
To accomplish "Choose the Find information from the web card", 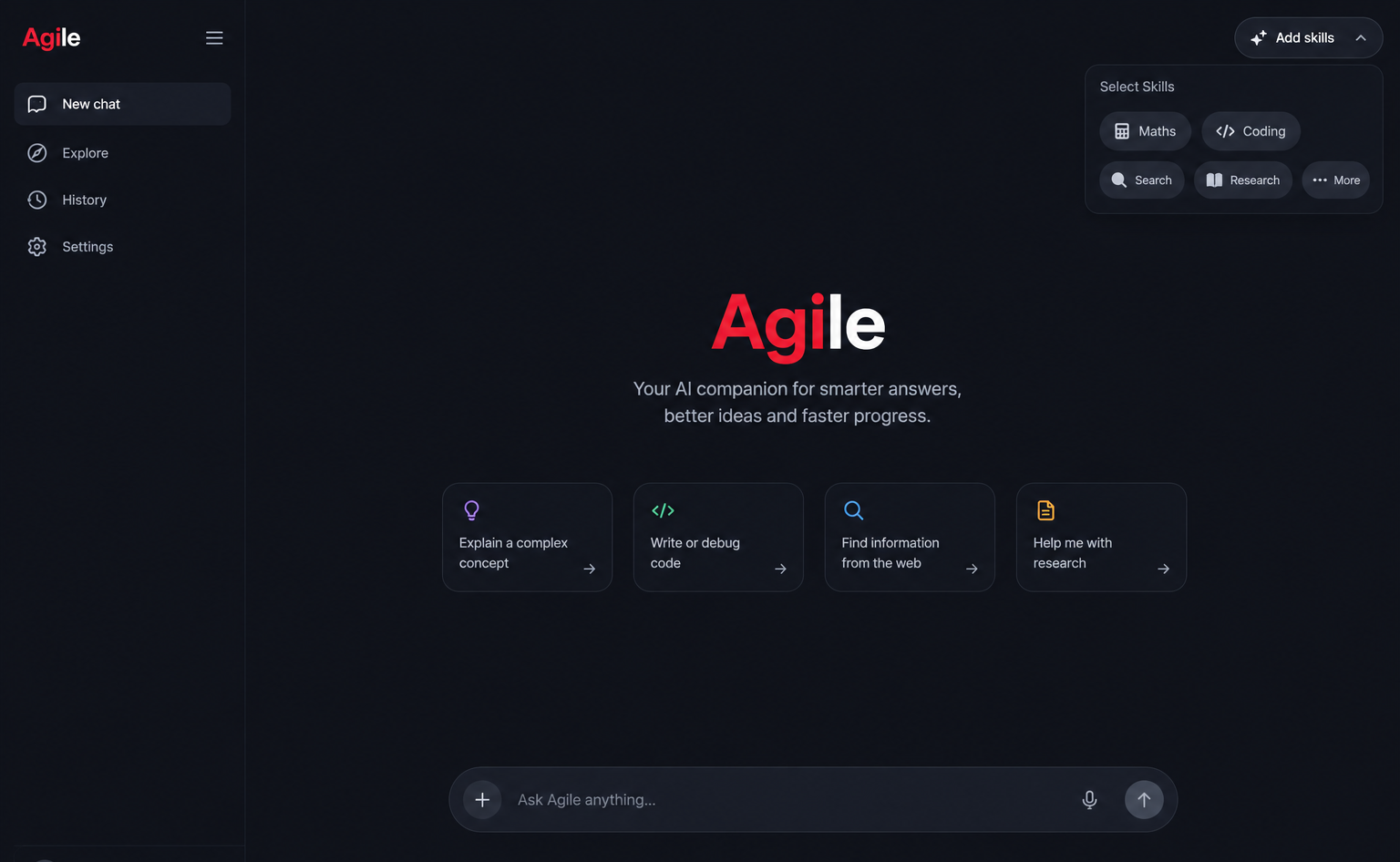I will [x=910, y=538].
